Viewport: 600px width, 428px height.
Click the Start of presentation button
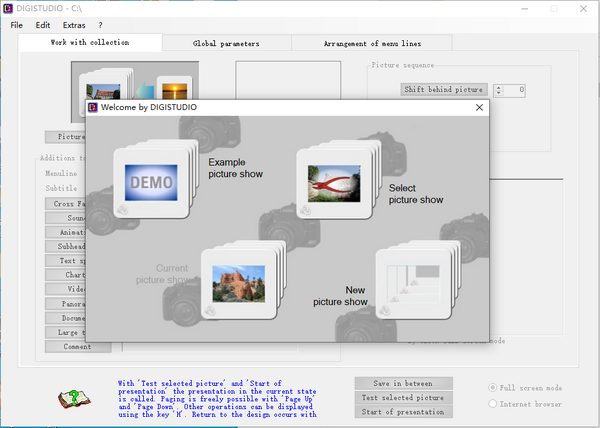pyautogui.click(x=403, y=412)
